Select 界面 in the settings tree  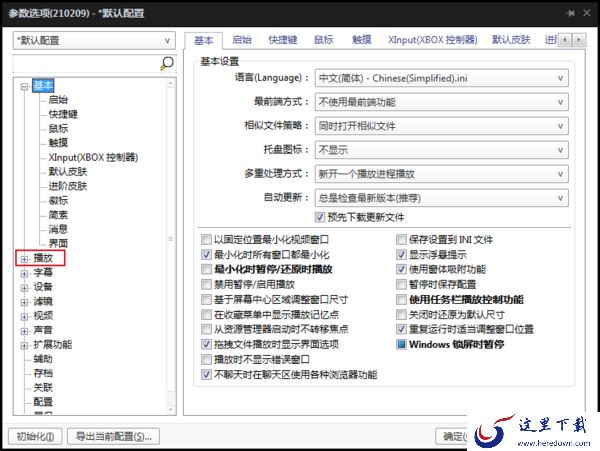pyautogui.click(x=58, y=244)
